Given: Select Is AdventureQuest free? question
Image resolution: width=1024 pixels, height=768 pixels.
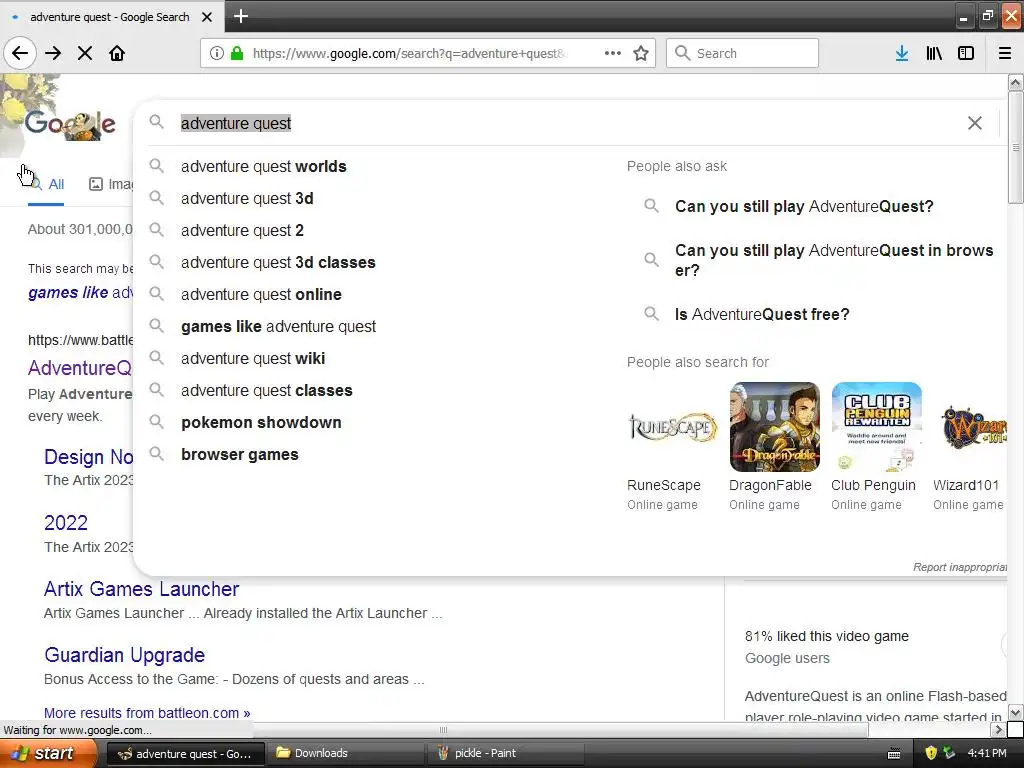Looking at the screenshot, I should [x=762, y=314].
